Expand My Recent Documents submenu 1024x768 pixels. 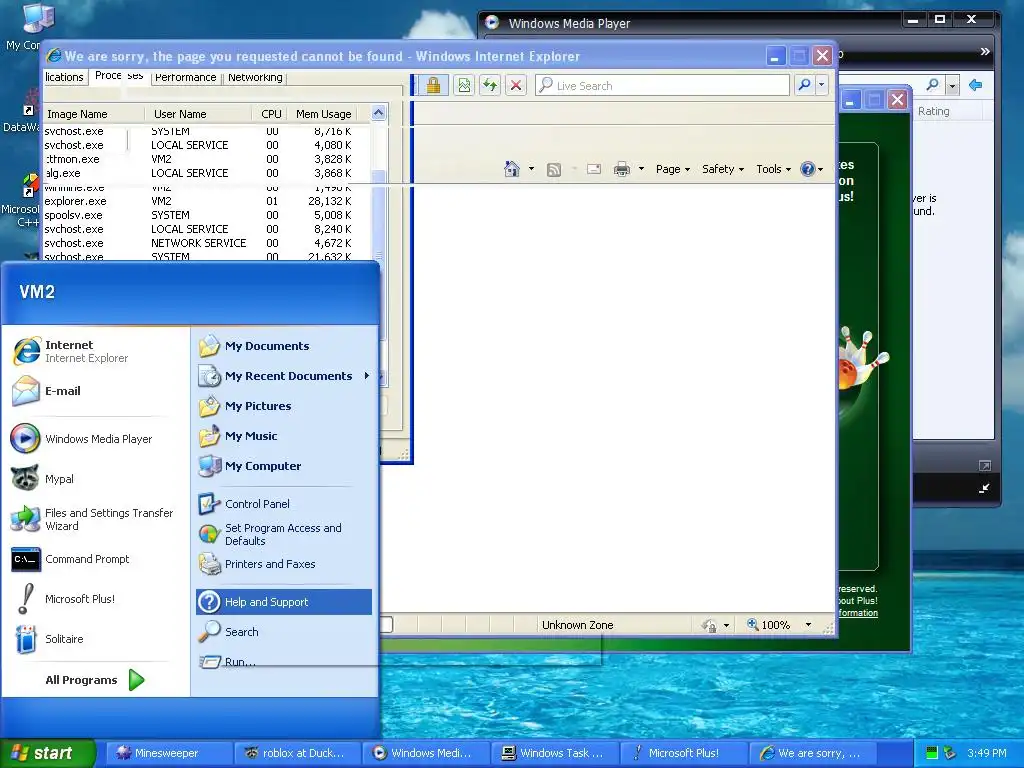coord(284,376)
